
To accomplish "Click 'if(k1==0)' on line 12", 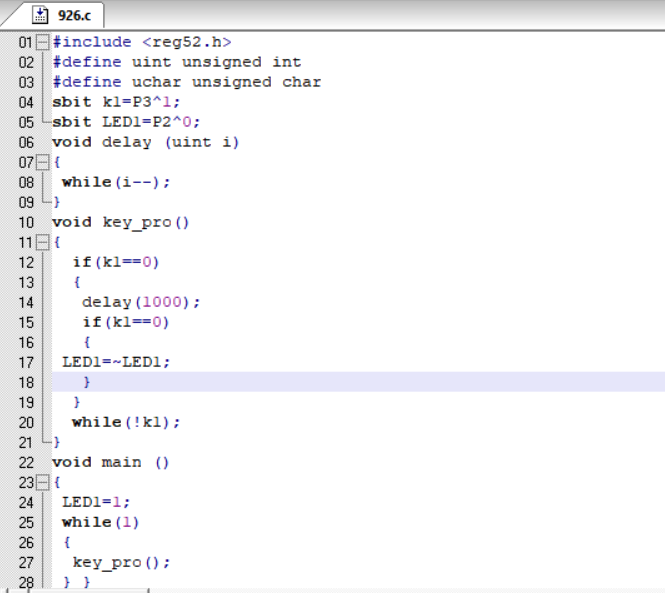I will pyautogui.click(x=116, y=262).
